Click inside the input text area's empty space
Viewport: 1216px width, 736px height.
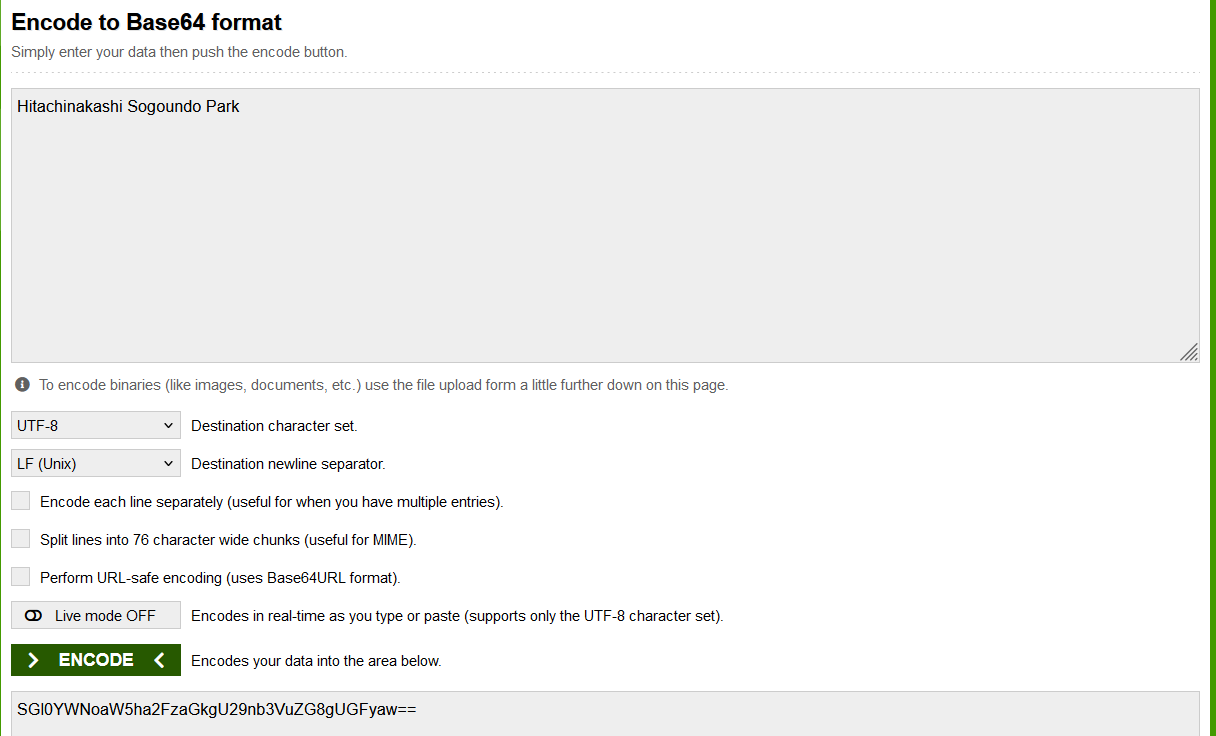pos(600,240)
